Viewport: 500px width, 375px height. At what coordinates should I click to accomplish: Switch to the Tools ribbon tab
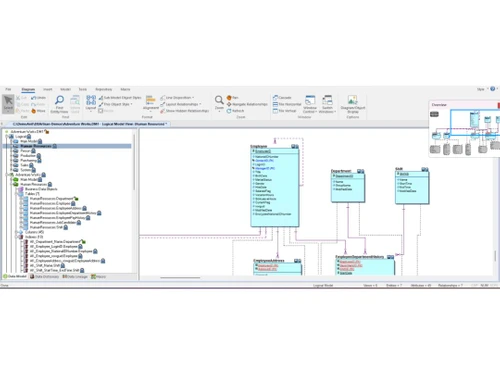click(x=83, y=89)
